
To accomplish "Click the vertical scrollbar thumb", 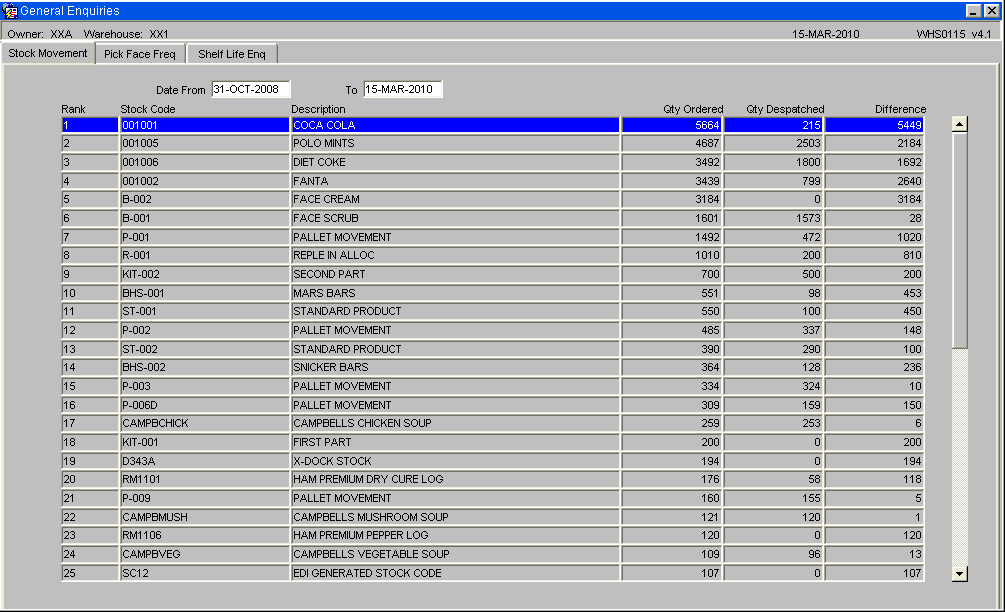I will click(x=959, y=240).
